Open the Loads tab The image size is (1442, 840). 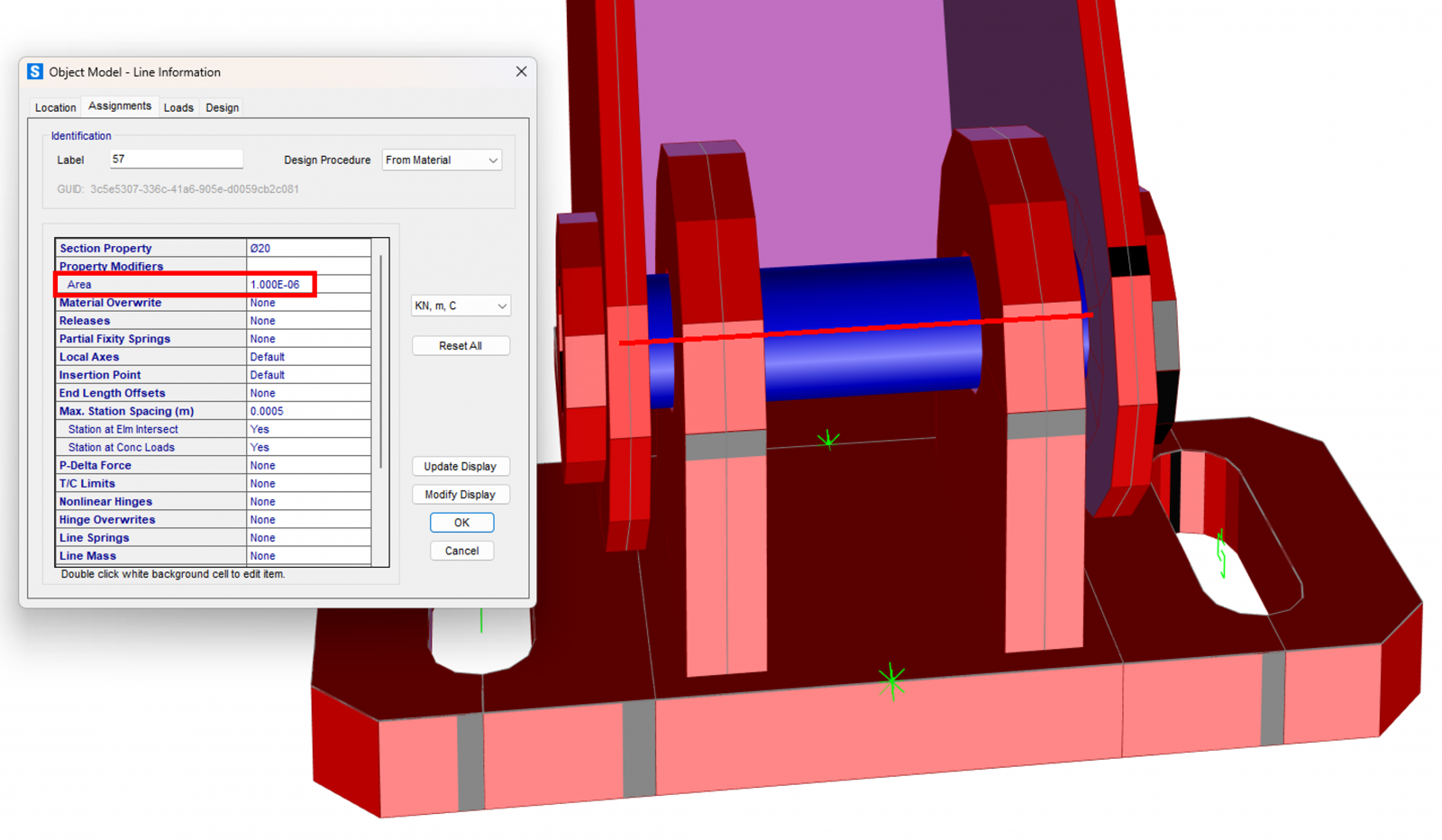(178, 107)
